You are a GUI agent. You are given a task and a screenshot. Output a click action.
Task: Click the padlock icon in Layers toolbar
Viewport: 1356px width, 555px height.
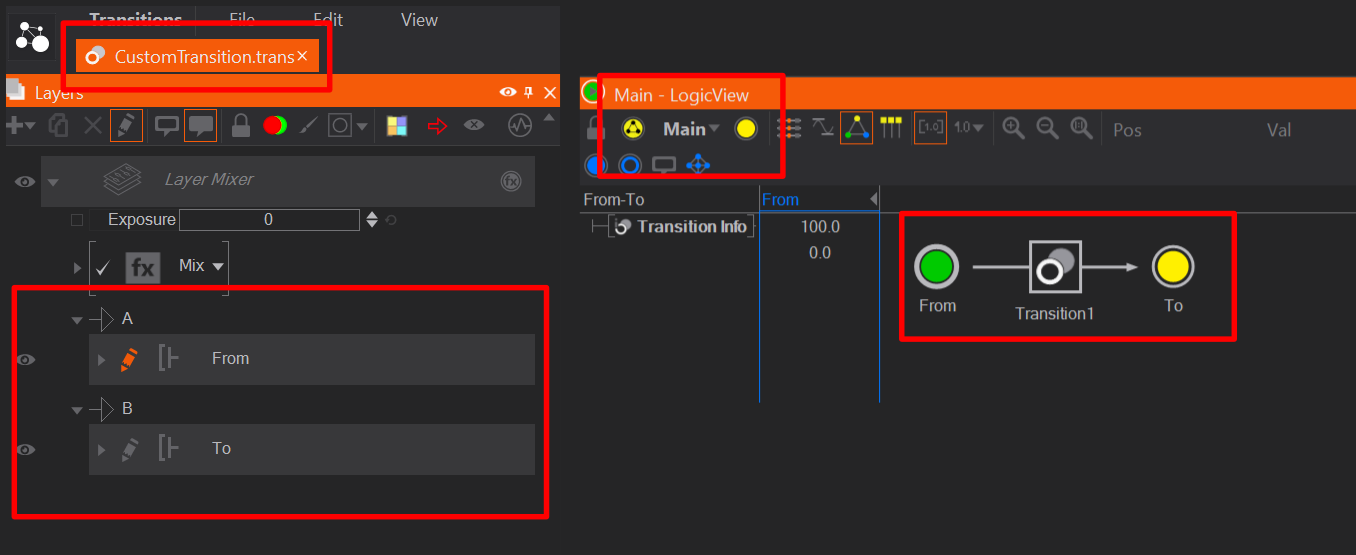click(x=240, y=126)
